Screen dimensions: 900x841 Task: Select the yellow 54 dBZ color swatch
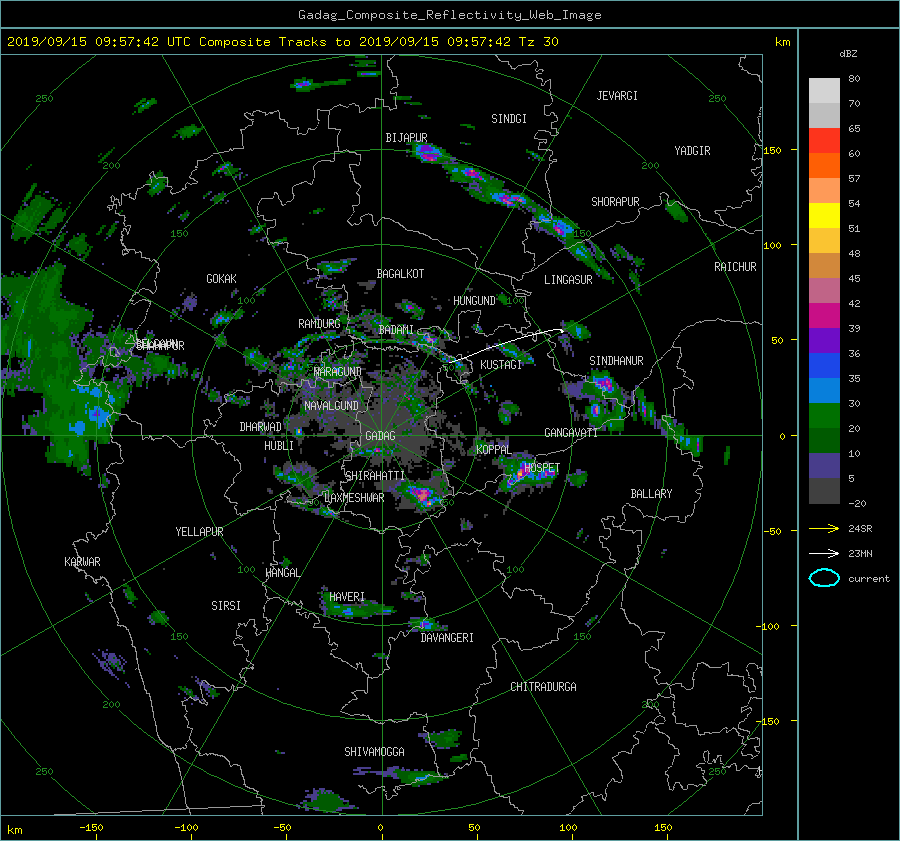tap(824, 216)
